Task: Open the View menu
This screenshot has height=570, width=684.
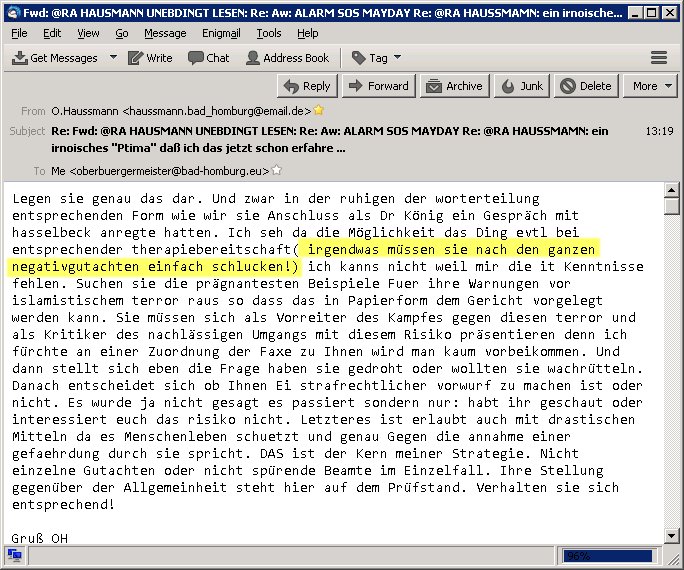Action: 88,33
